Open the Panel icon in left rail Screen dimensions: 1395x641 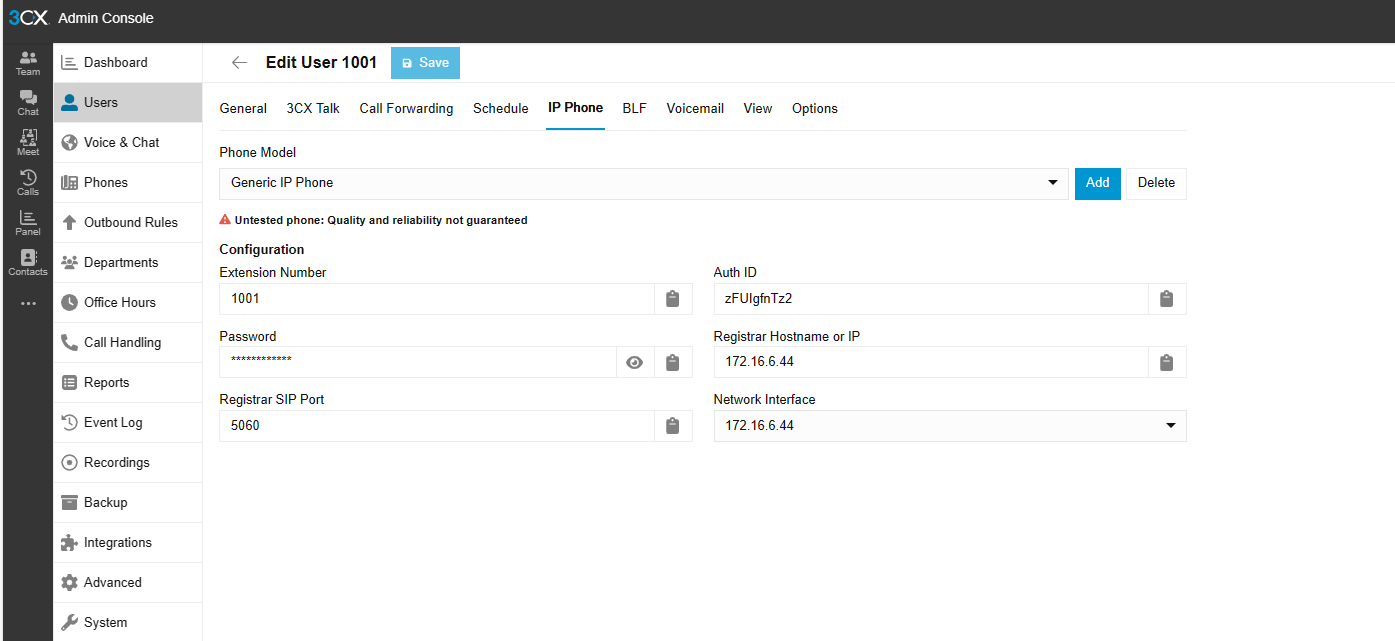pyautogui.click(x=28, y=223)
